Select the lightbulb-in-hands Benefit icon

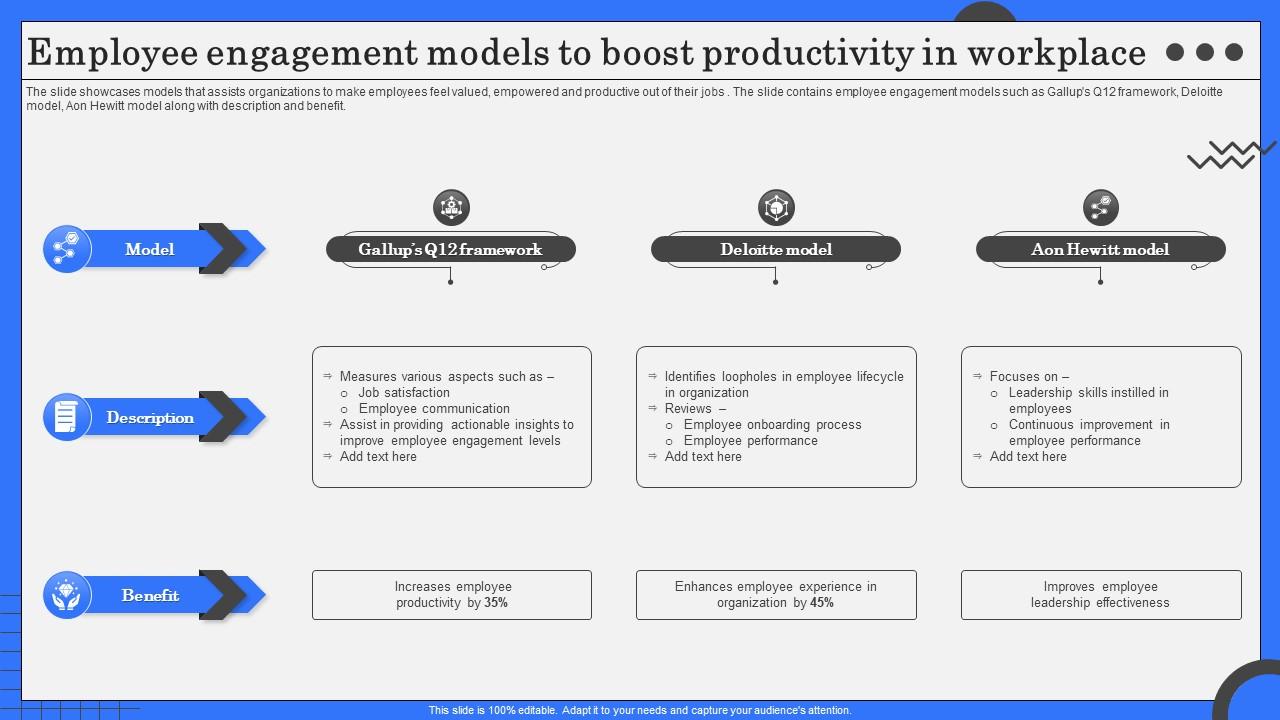click(66, 594)
